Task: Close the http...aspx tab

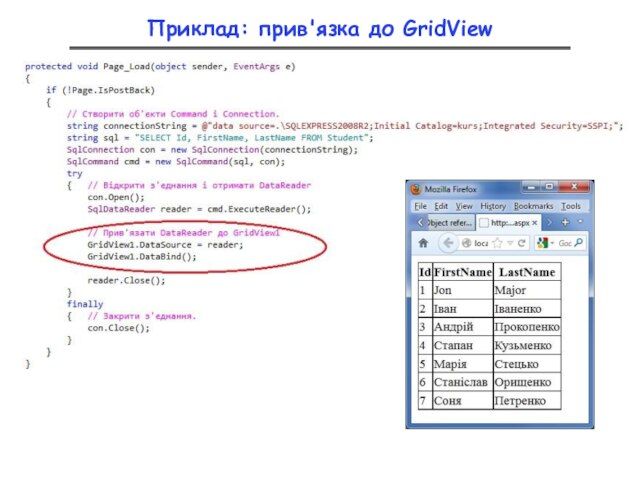Action: coord(535,222)
